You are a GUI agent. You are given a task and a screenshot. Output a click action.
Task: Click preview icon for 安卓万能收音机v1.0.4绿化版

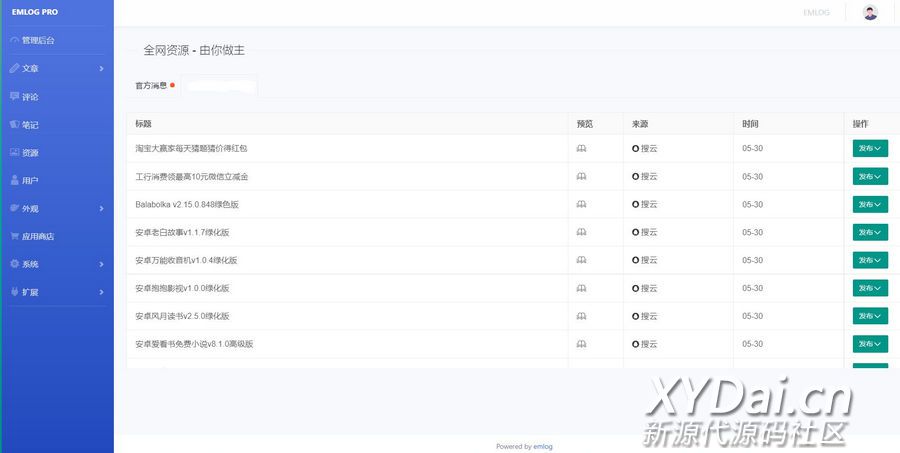pos(581,260)
